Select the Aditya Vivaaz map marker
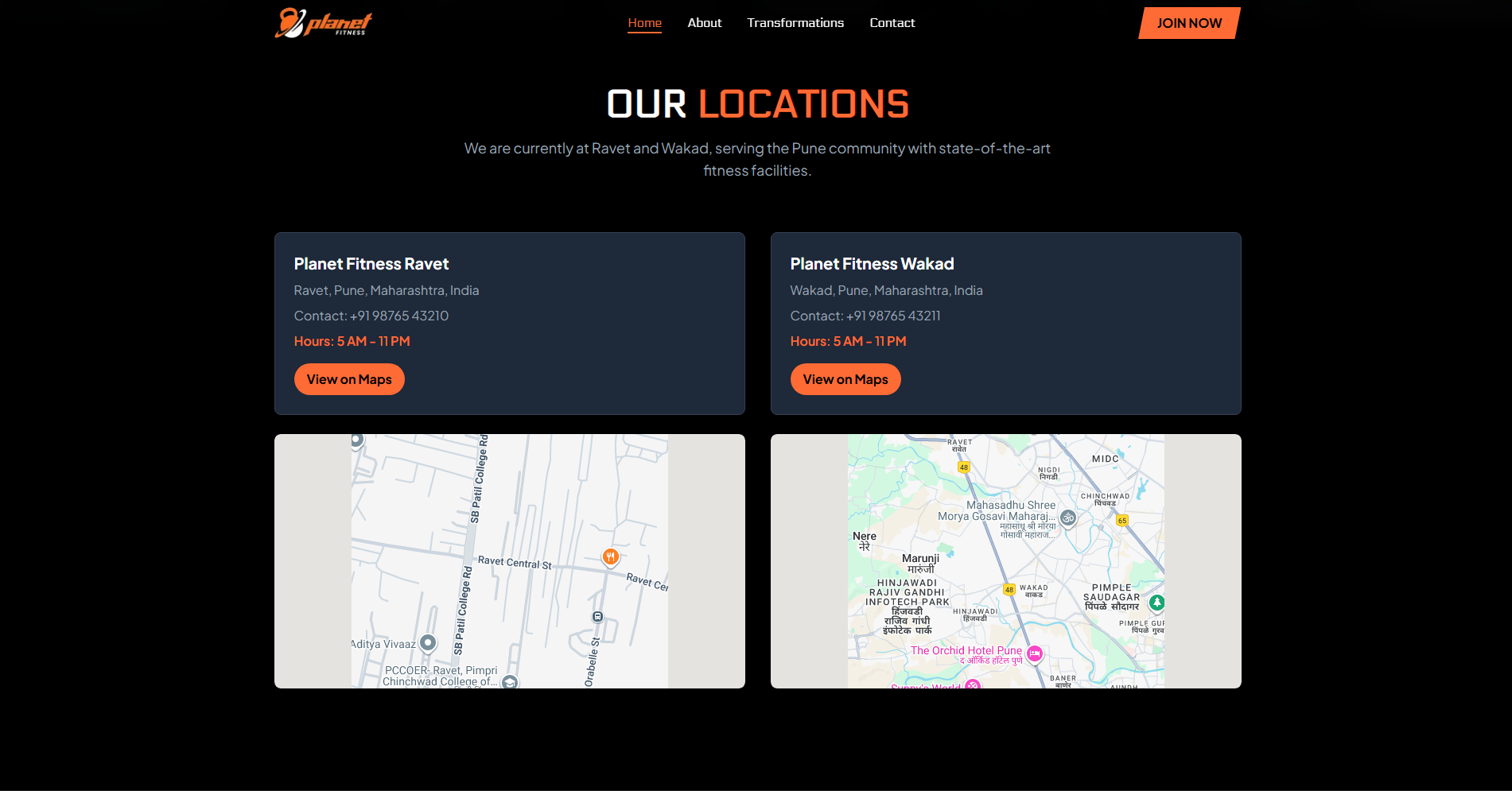Viewport: 1512px width, 791px height. 428,642
